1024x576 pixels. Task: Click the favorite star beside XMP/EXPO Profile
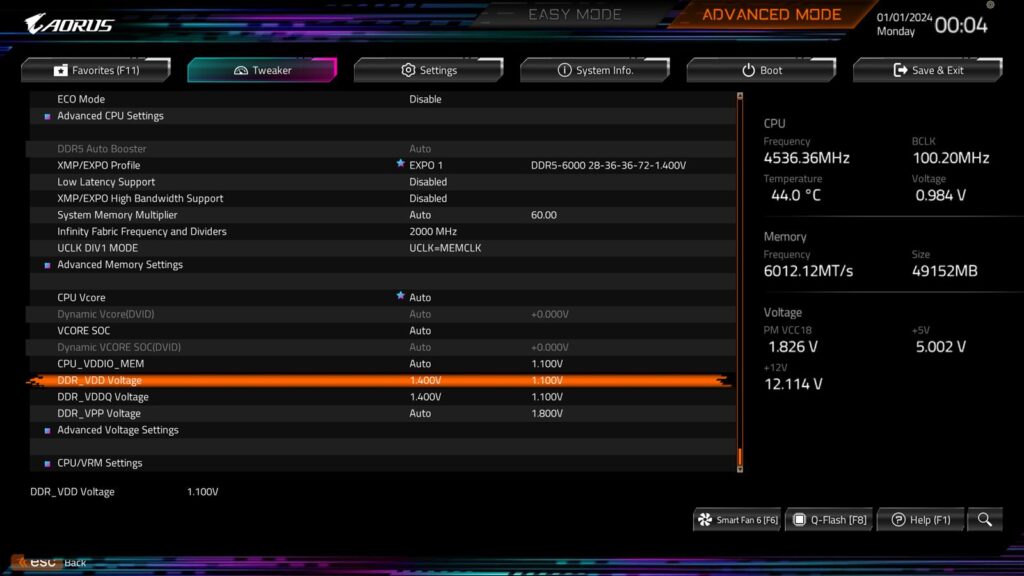[x=400, y=163]
